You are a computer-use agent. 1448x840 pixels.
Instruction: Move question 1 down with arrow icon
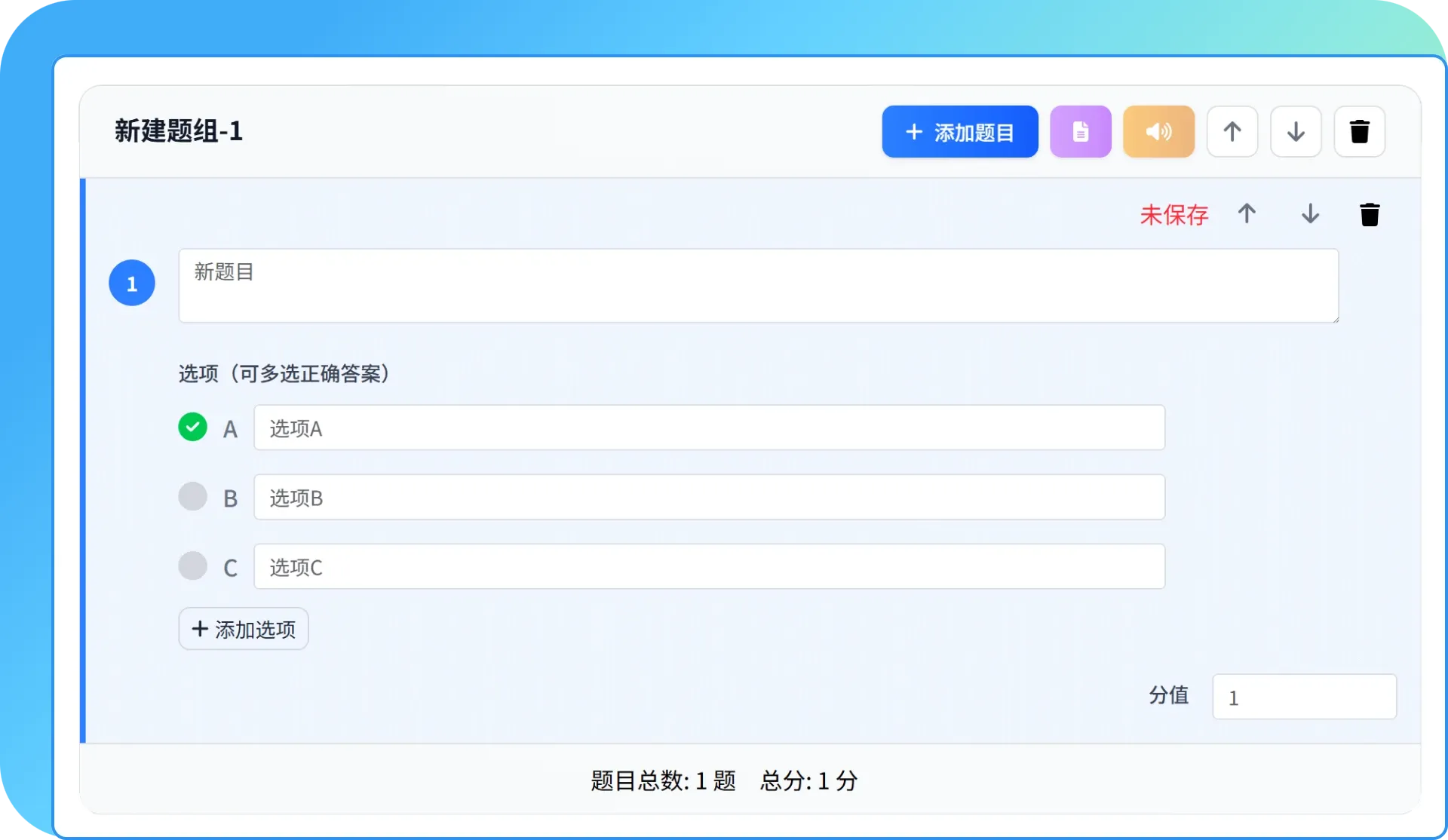pos(1311,214)
